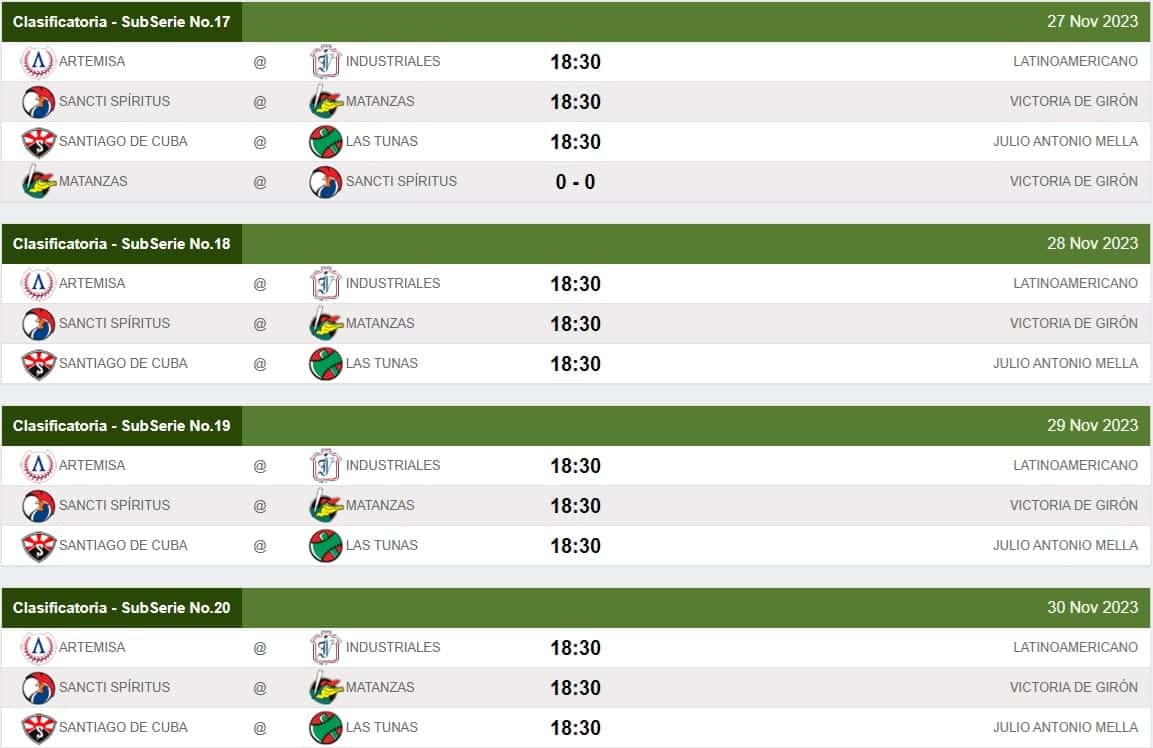Select the ARTEMISA team name in SubSerie No.20
1153x748 pixels.
92,647
